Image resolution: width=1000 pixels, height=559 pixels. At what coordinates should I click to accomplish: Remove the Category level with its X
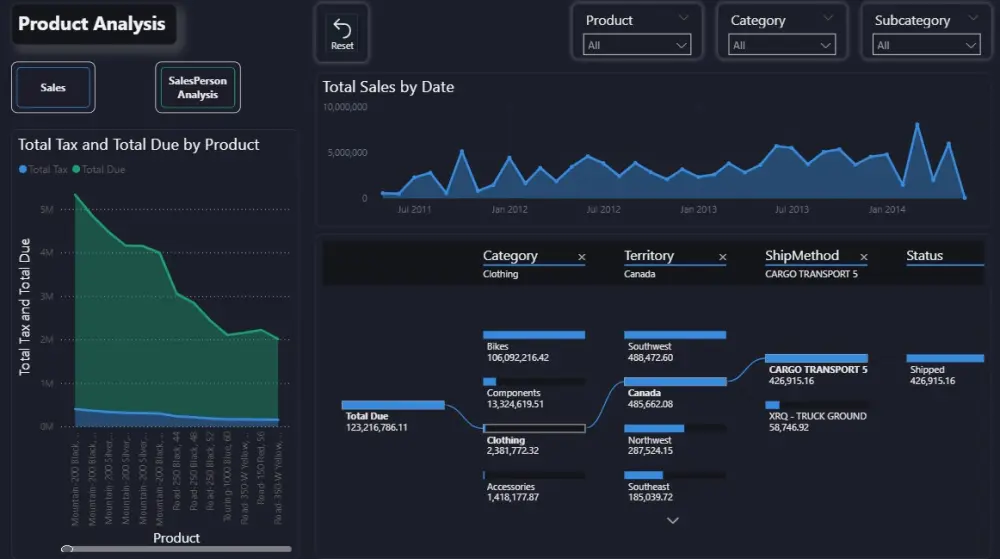coord(582,257)
